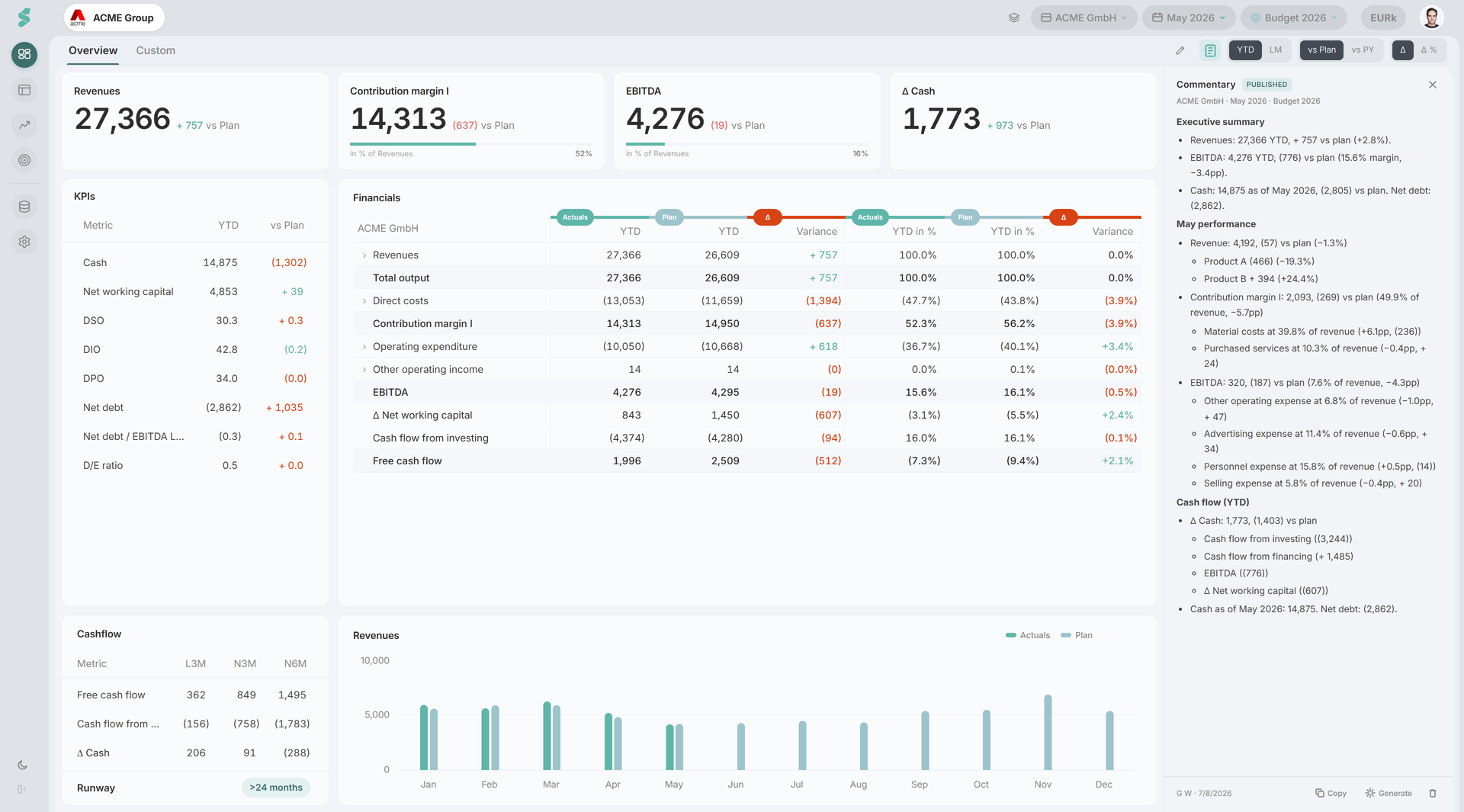Click the layers icon in top bar
The height and width of the screenshot is (812, 1464).
tap(1013, 18)
